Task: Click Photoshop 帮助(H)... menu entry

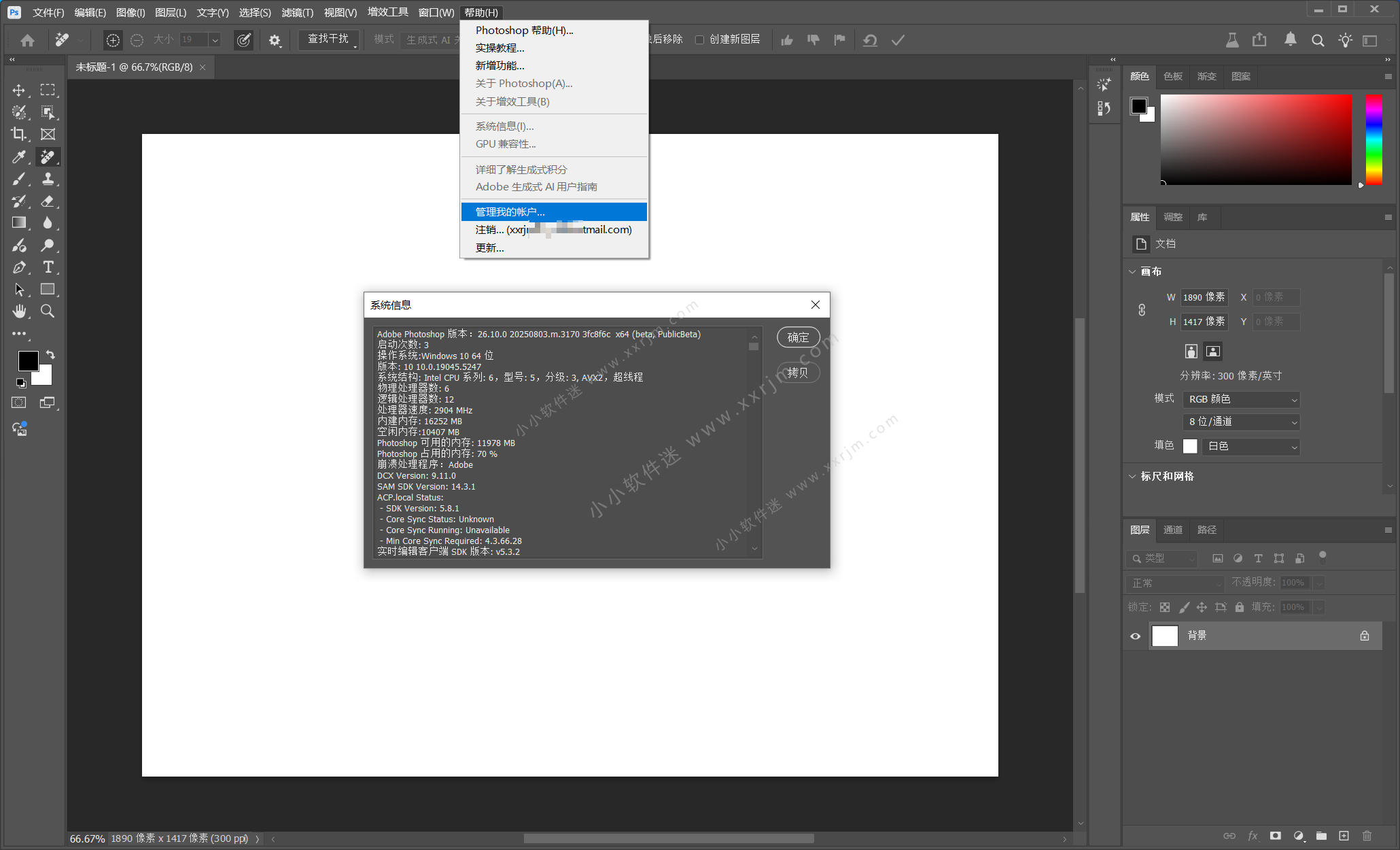Action: pyautogui.click(x=554, y=31)
